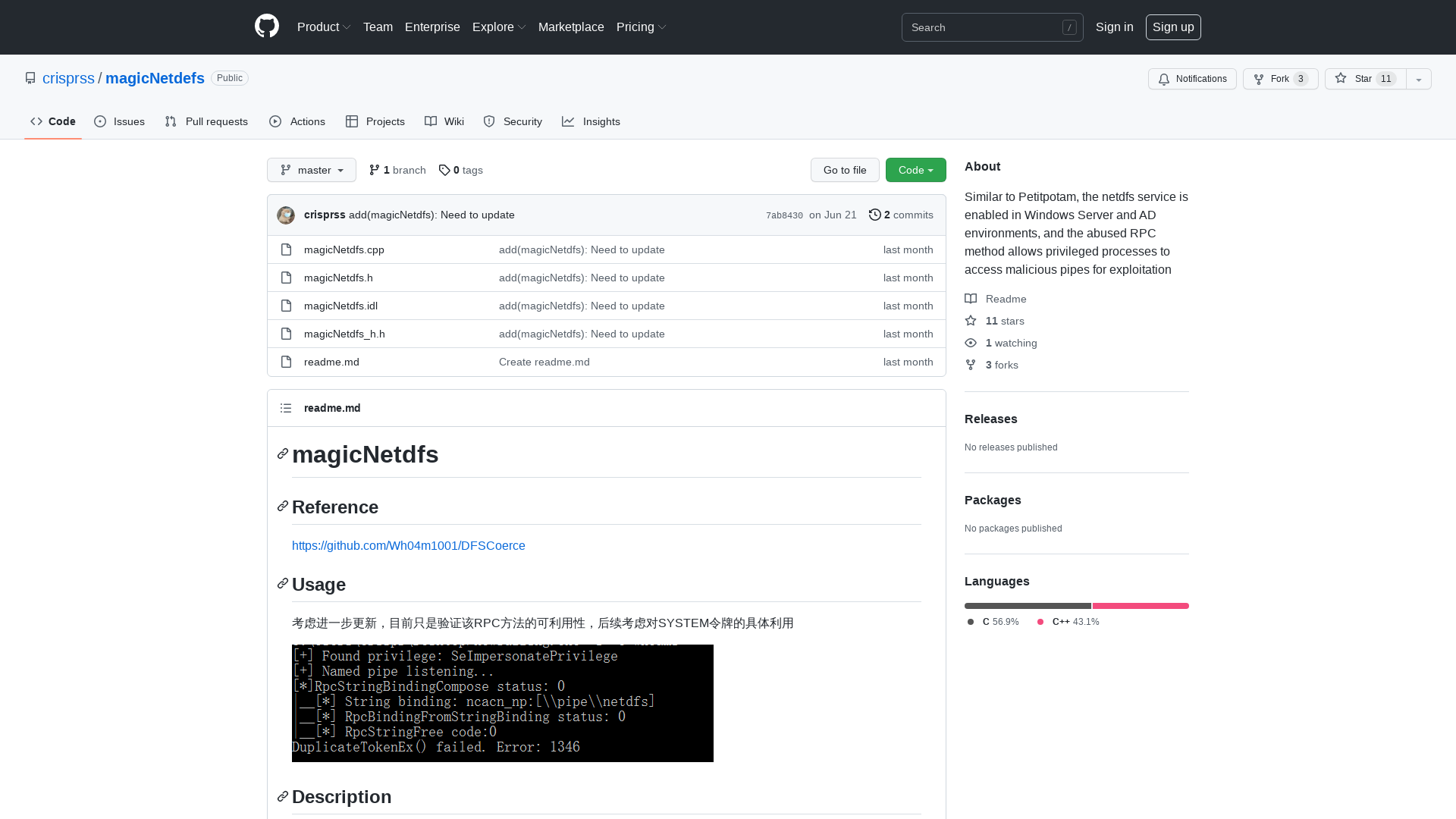Screen dimensions: 1456x819
Task: Click the Insights graph icon
Action: click(x=569, y=121)
